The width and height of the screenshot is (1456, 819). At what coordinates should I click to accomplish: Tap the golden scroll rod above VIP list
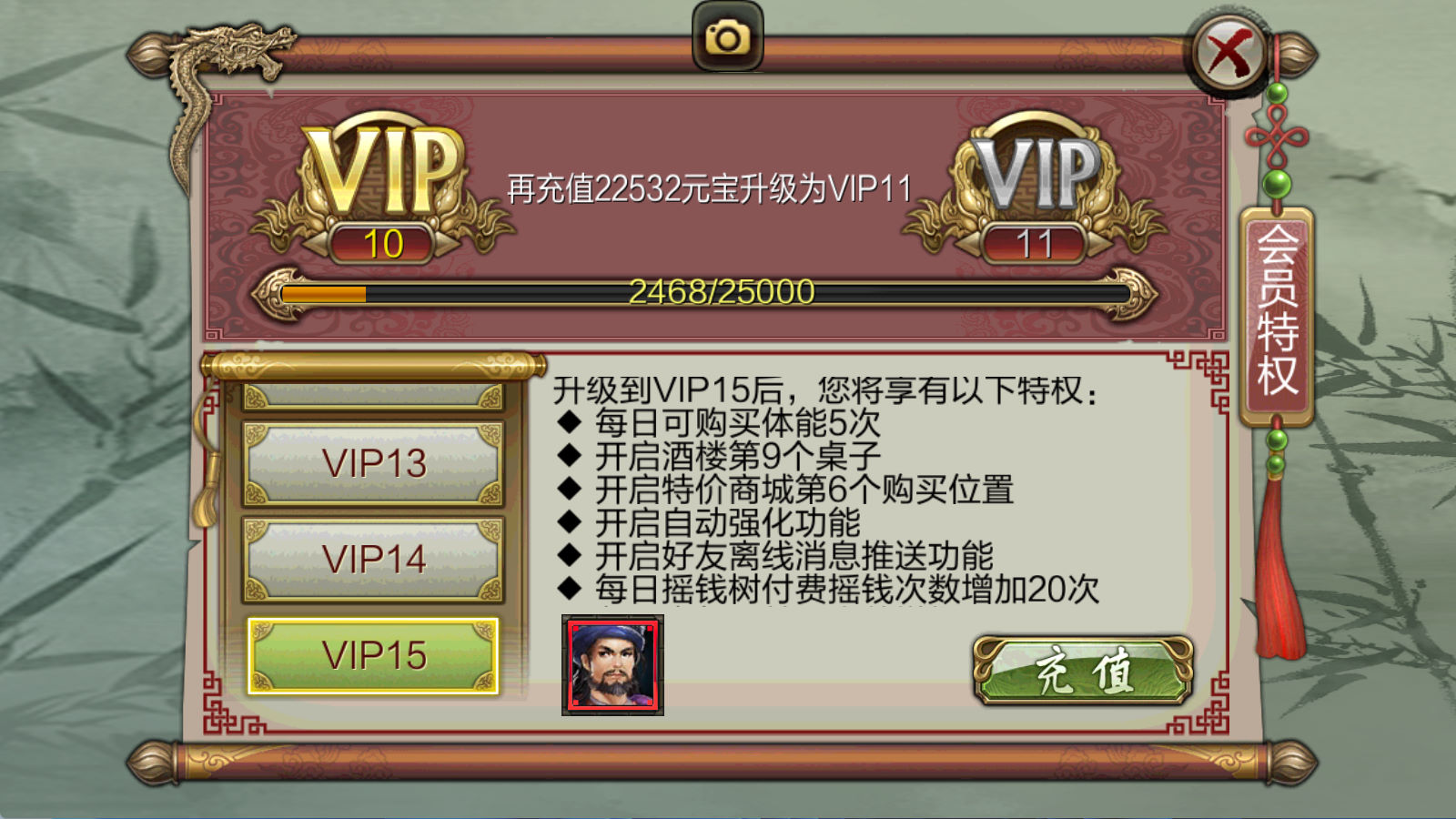[373, 367]
